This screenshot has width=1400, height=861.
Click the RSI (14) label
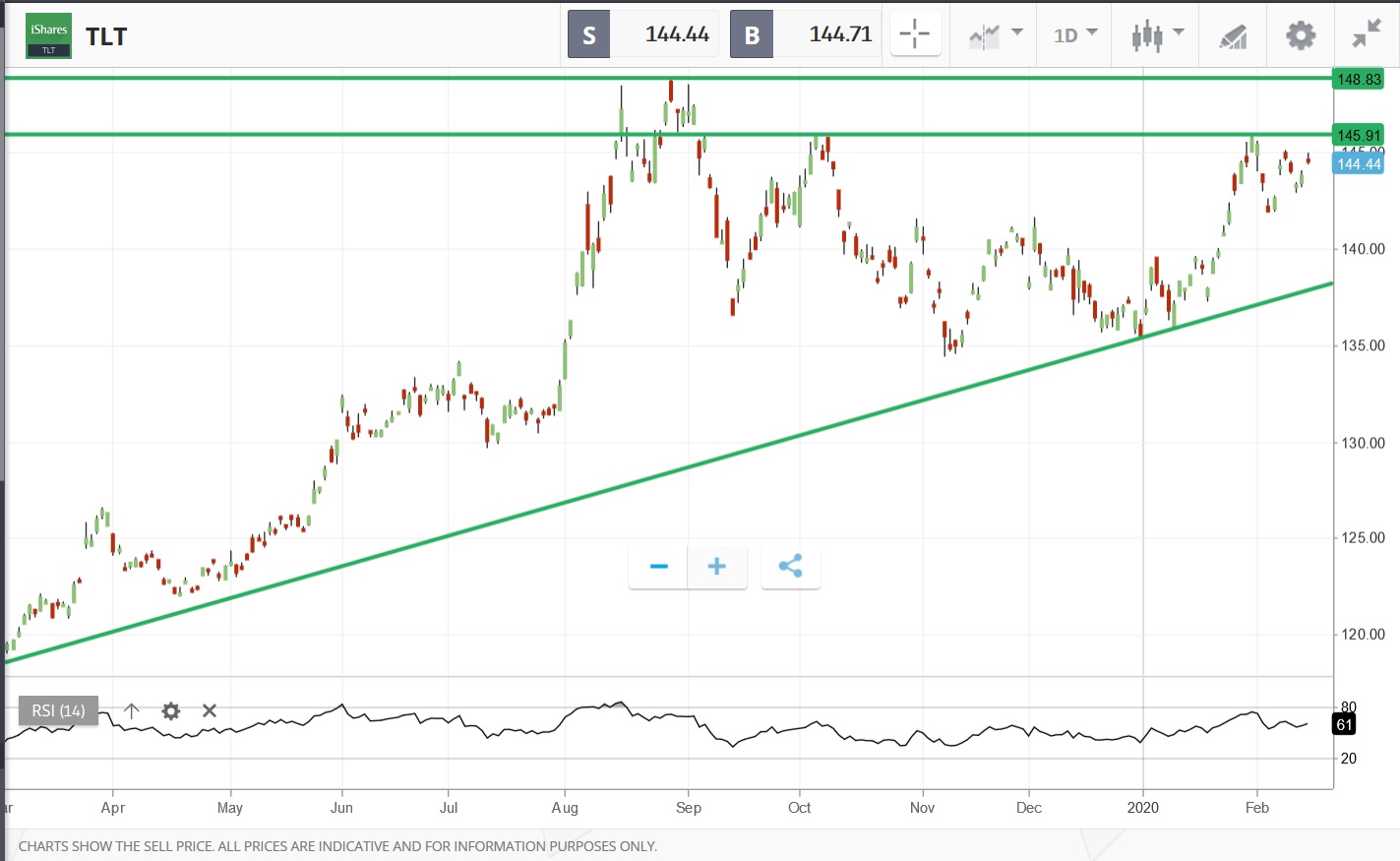tap(58, 710)
